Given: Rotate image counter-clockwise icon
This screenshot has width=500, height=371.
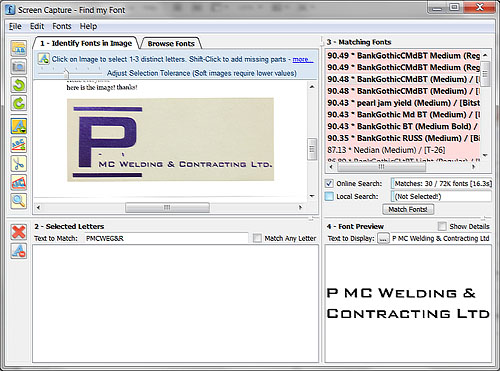Looking at the screenshot, I should pyautogui.click(x=19, y=85).
